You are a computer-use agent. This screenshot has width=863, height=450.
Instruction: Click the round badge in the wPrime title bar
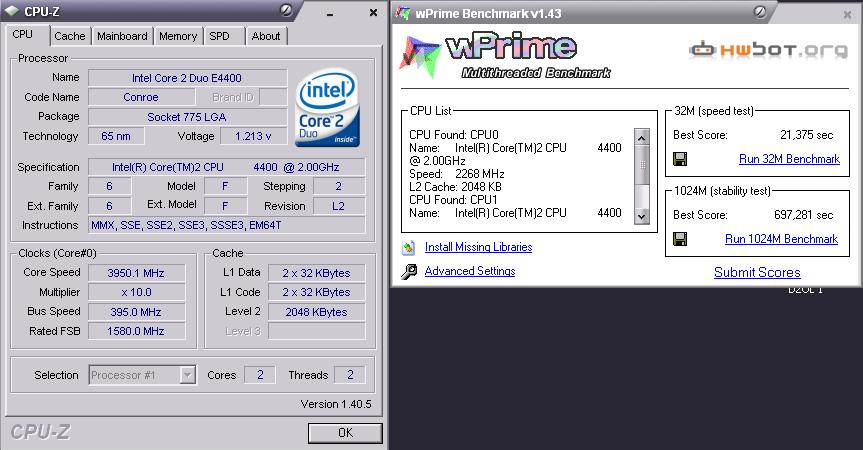[760, 12]
